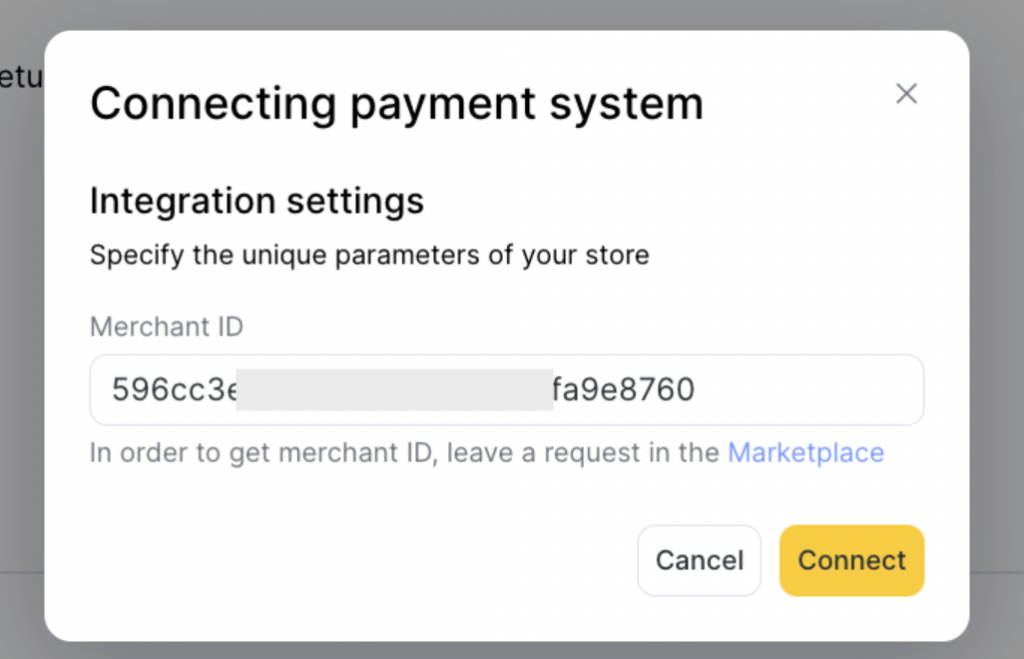Viewport: 1024px width, 659px height.
Task: Click the partially hidden text behind dialog's left edge
Action: [20, 77]
